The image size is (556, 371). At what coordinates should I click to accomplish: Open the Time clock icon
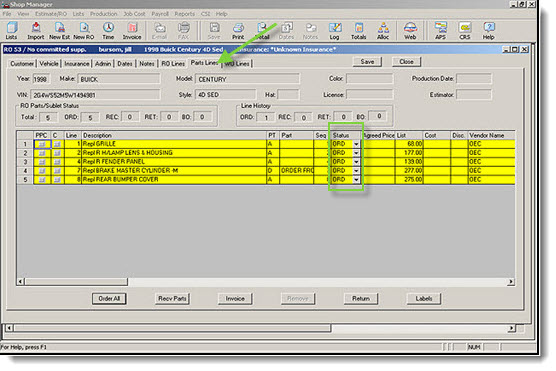coord(108,31)
